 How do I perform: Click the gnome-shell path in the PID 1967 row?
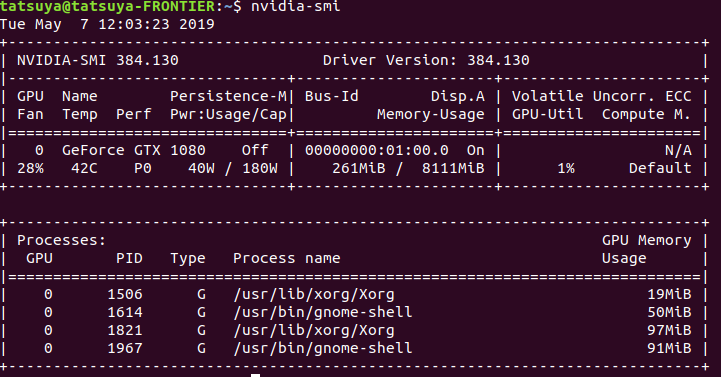pos(322,348)
